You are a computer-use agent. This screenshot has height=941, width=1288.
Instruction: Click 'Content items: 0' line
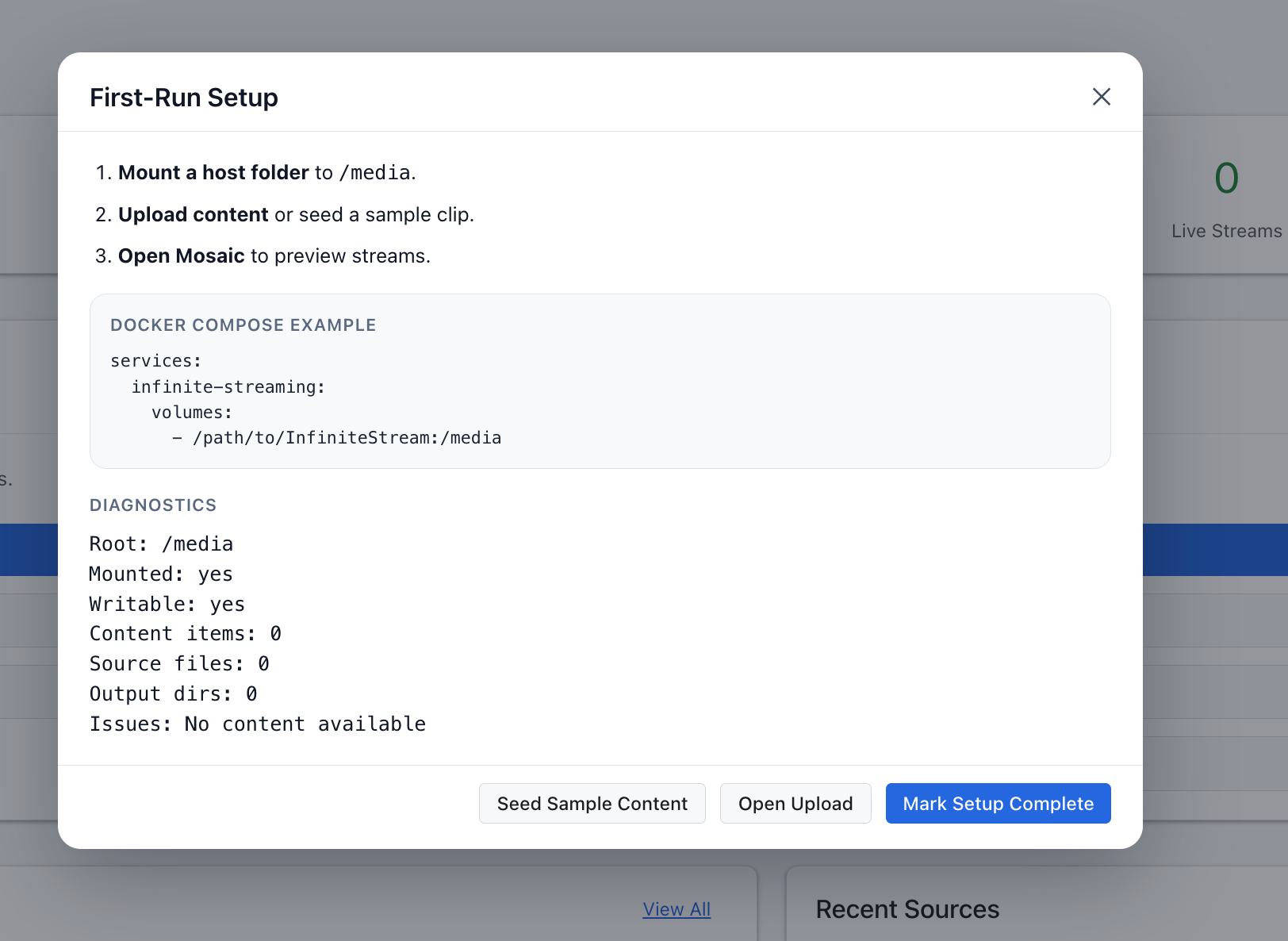point(186,634)
